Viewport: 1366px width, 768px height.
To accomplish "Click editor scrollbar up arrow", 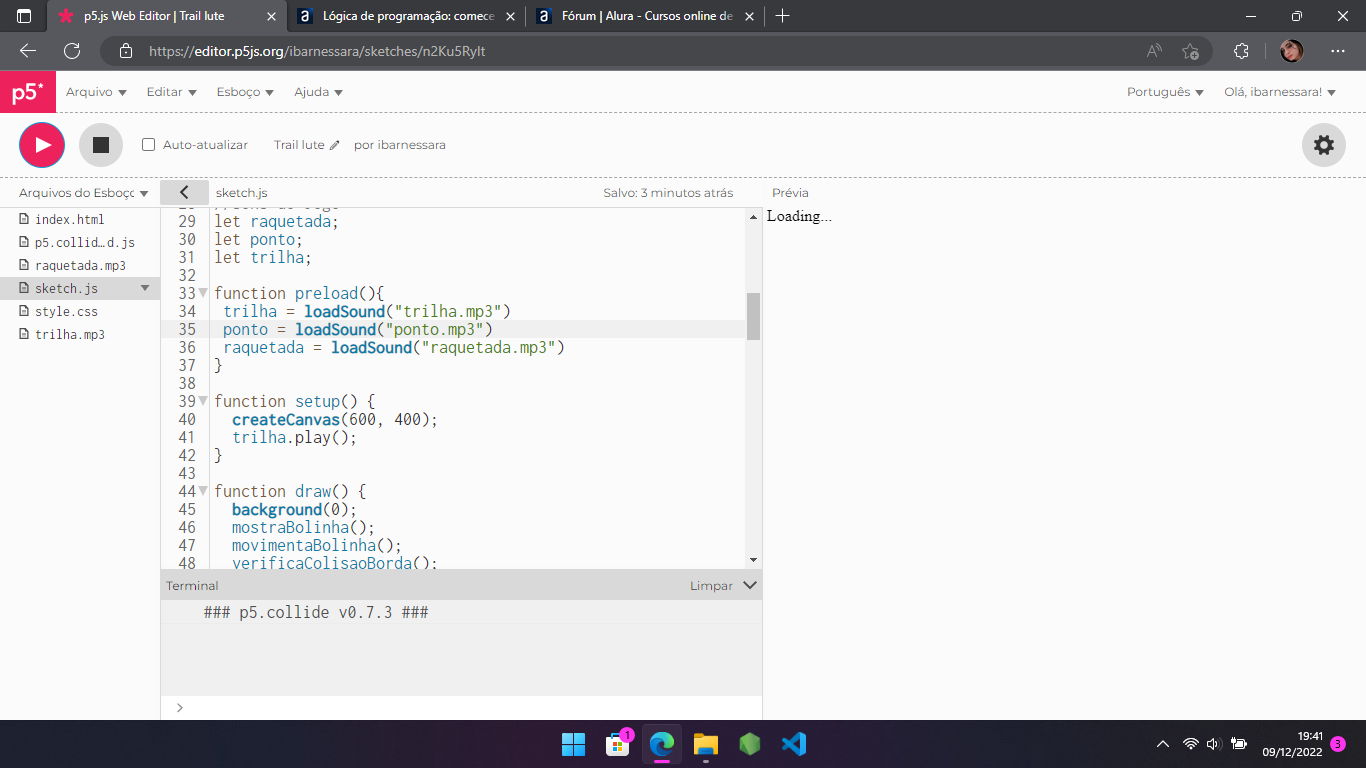I will pyautogui.click(x=753, y=216).
